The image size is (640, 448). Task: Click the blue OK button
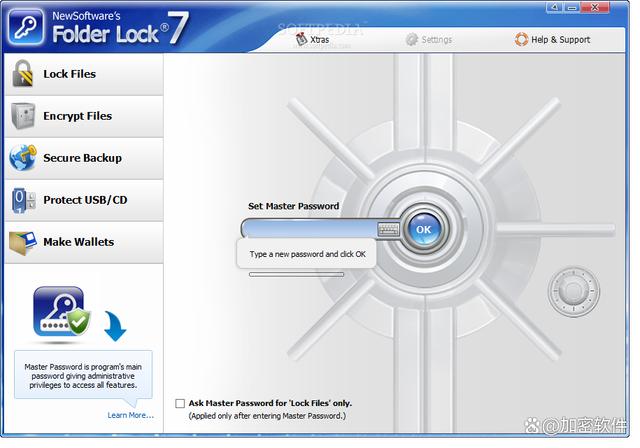point(424,229)
